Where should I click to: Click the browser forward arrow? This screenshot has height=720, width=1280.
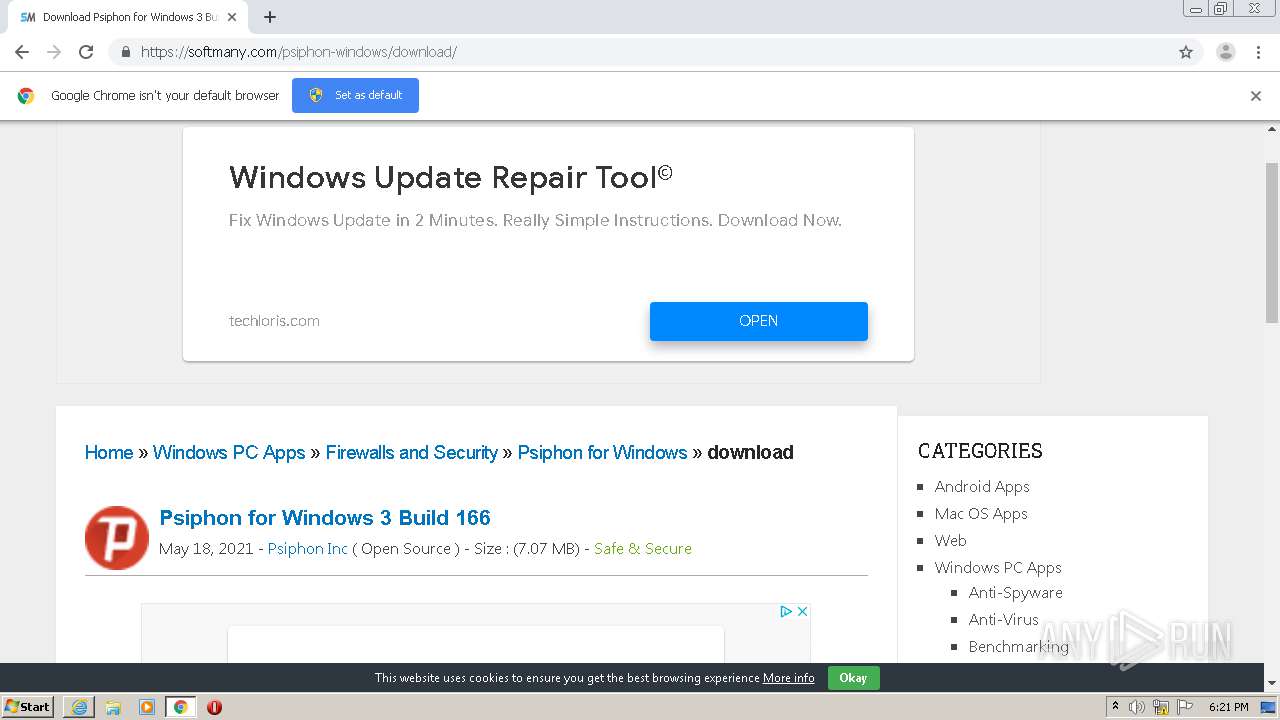pyautogui.click(x=54, y=52)
